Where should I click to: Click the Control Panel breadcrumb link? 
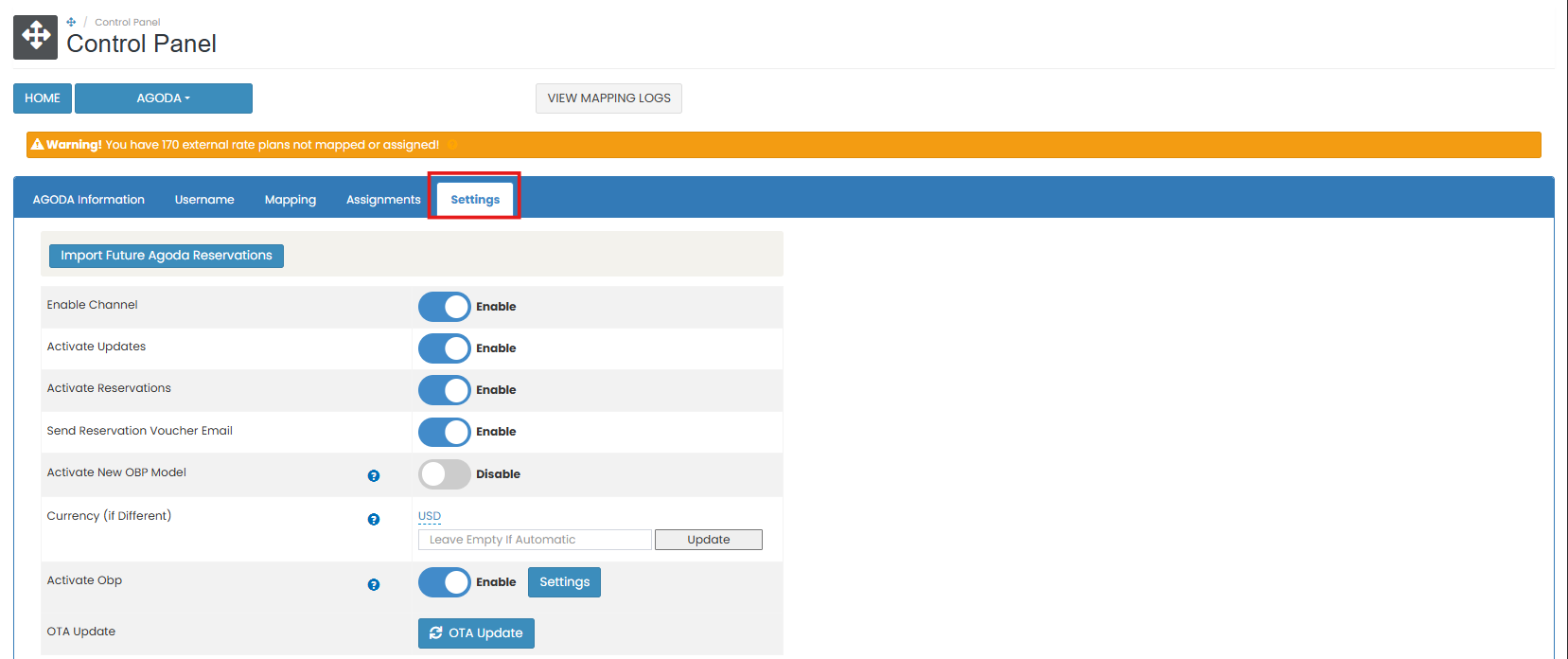(x=128, y=22)
